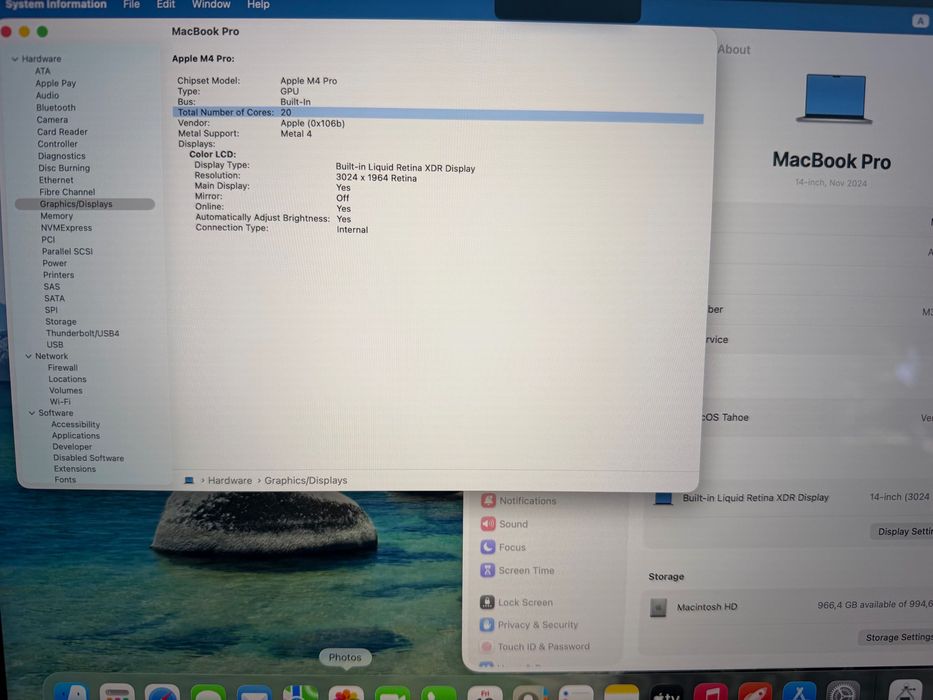933x700 pixels.
Task: Click the Macintosh HD drive icon
Action: click(658, 607)
